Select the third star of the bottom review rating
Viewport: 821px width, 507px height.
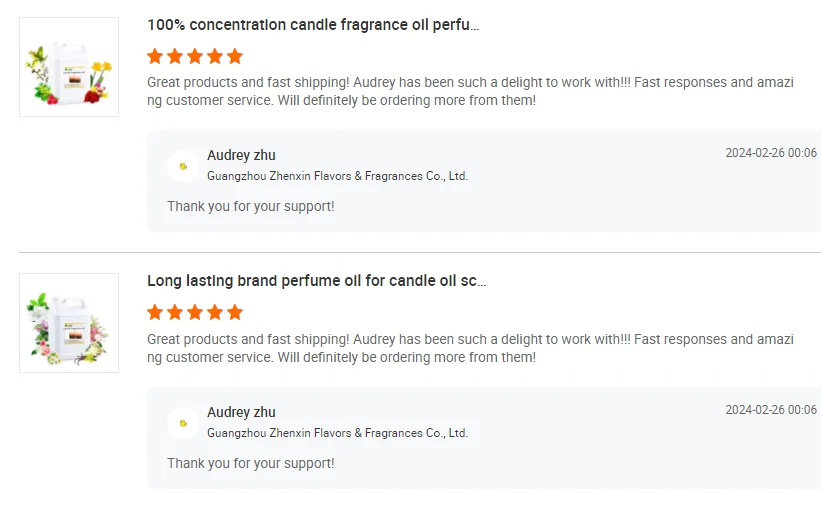[x=195, y=312]
